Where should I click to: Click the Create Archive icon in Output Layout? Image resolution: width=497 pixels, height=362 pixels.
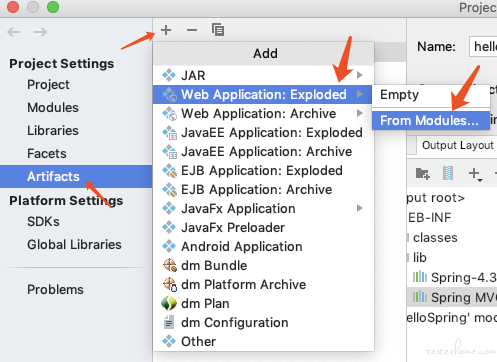pos(448,173)
